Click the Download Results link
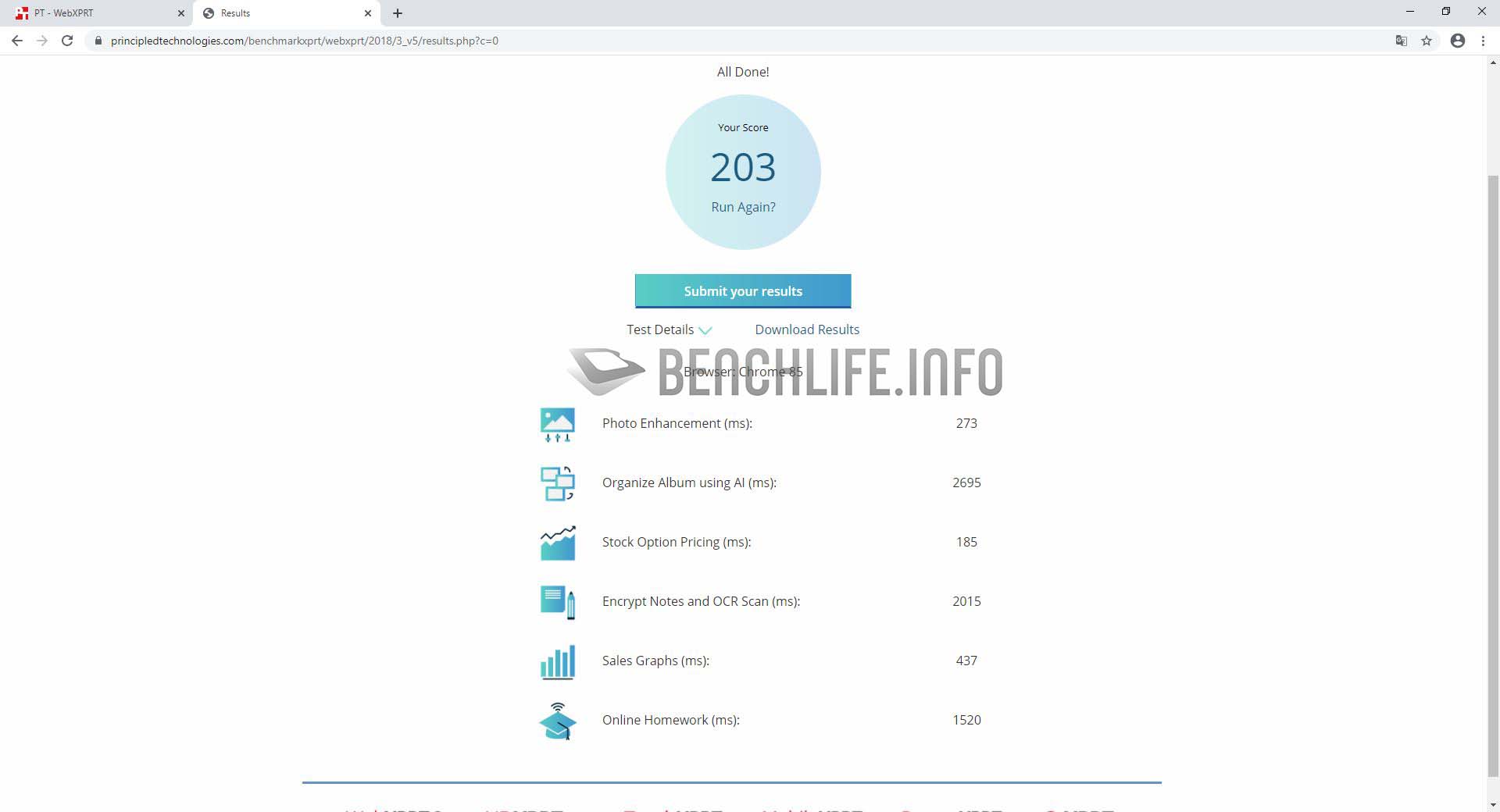This screenshot has width=1500, height=812. [x=807, y=329]
